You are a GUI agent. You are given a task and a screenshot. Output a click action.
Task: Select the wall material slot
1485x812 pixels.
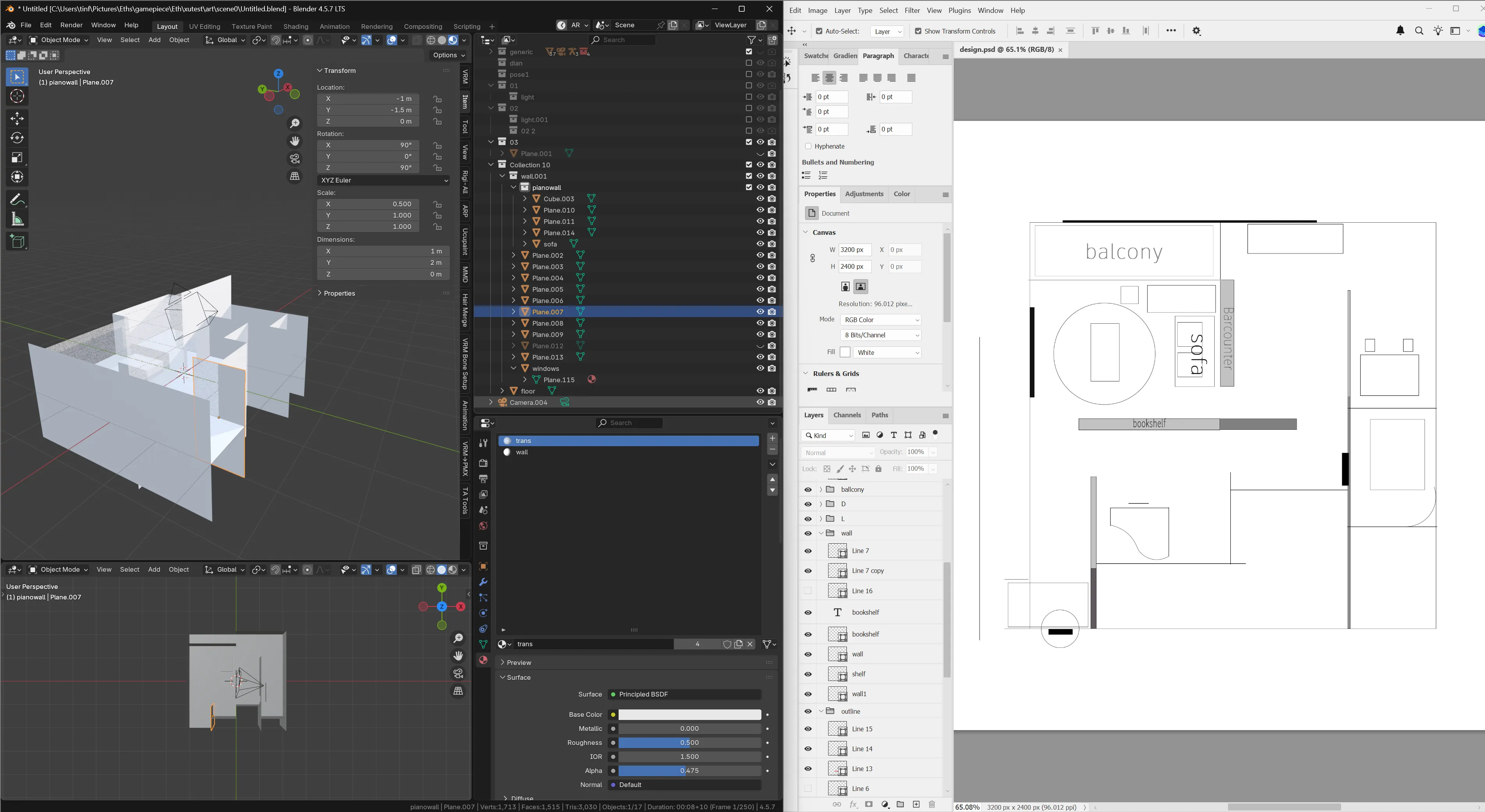(x=628, y=452)
